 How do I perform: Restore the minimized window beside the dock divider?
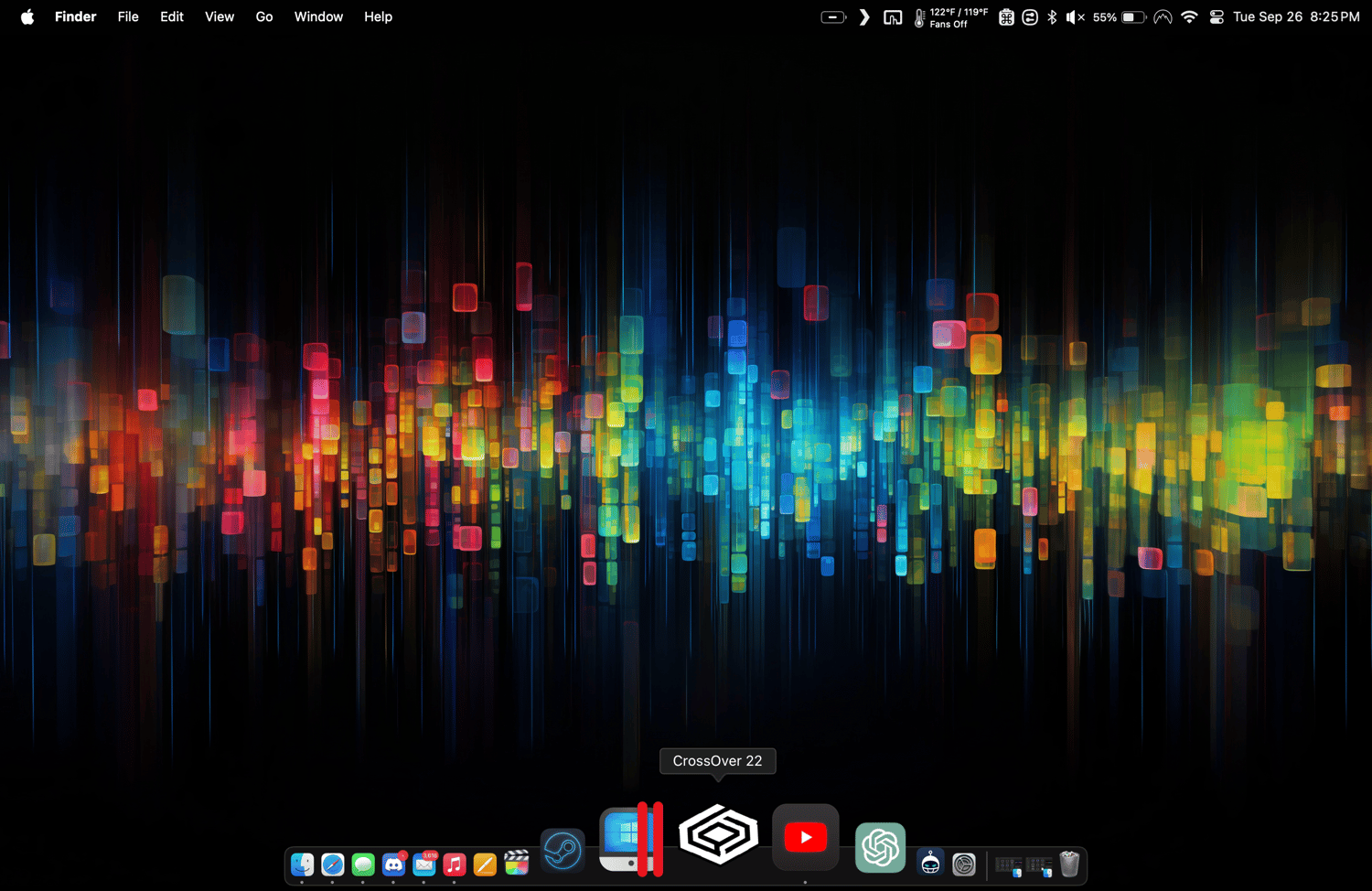[1008, 865]
